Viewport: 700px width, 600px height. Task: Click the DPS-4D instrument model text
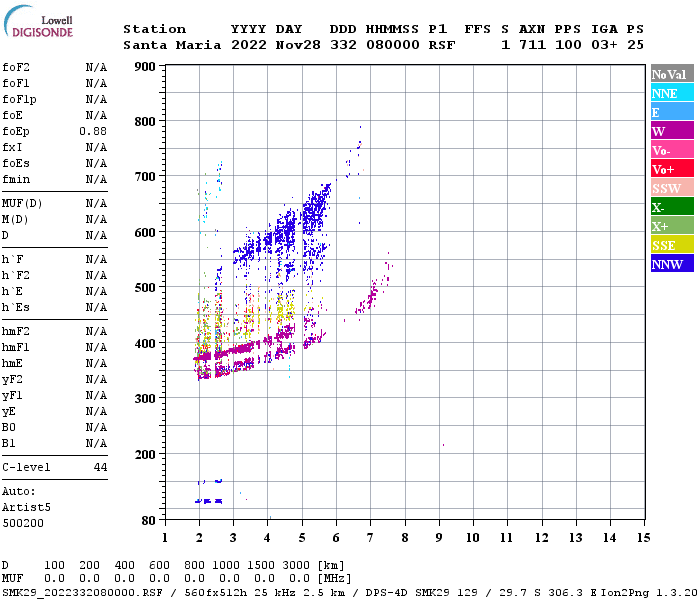tap(386, 593)
